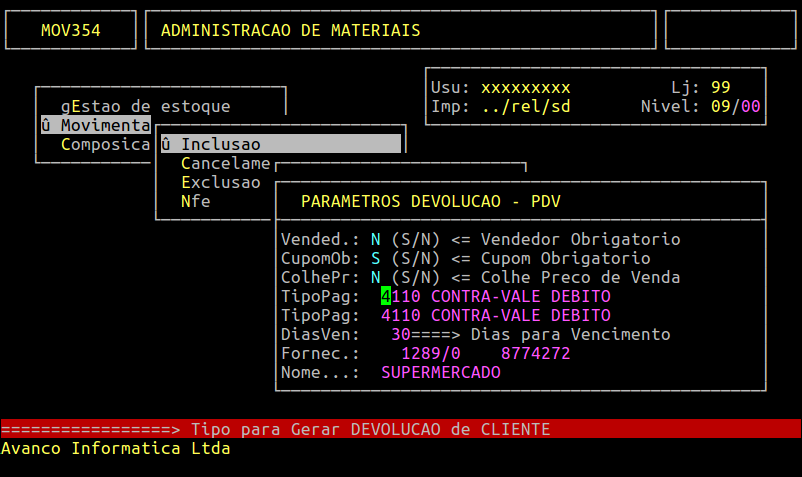
Task: Open the Composica menu item
Action: point(105,144)
